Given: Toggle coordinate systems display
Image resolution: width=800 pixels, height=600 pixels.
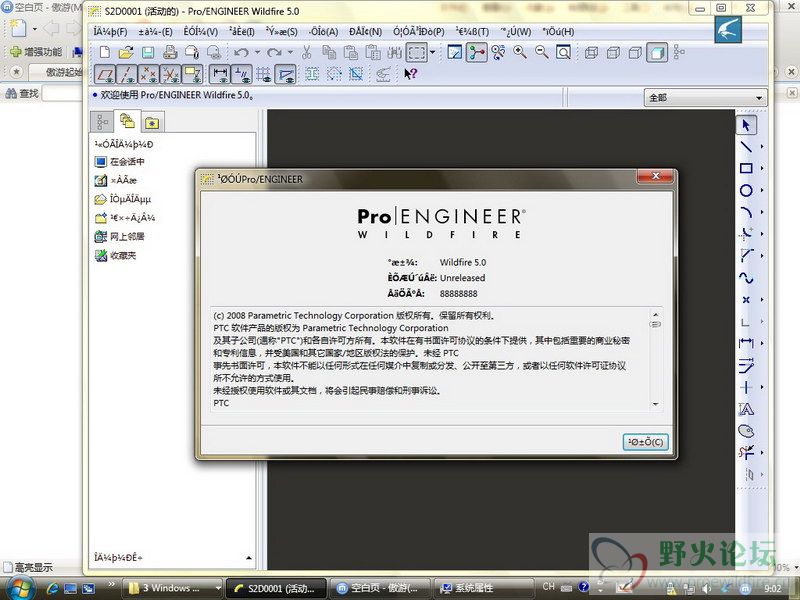Looking at the screenshot, I should pyautogui.click(x=170, y=74).
